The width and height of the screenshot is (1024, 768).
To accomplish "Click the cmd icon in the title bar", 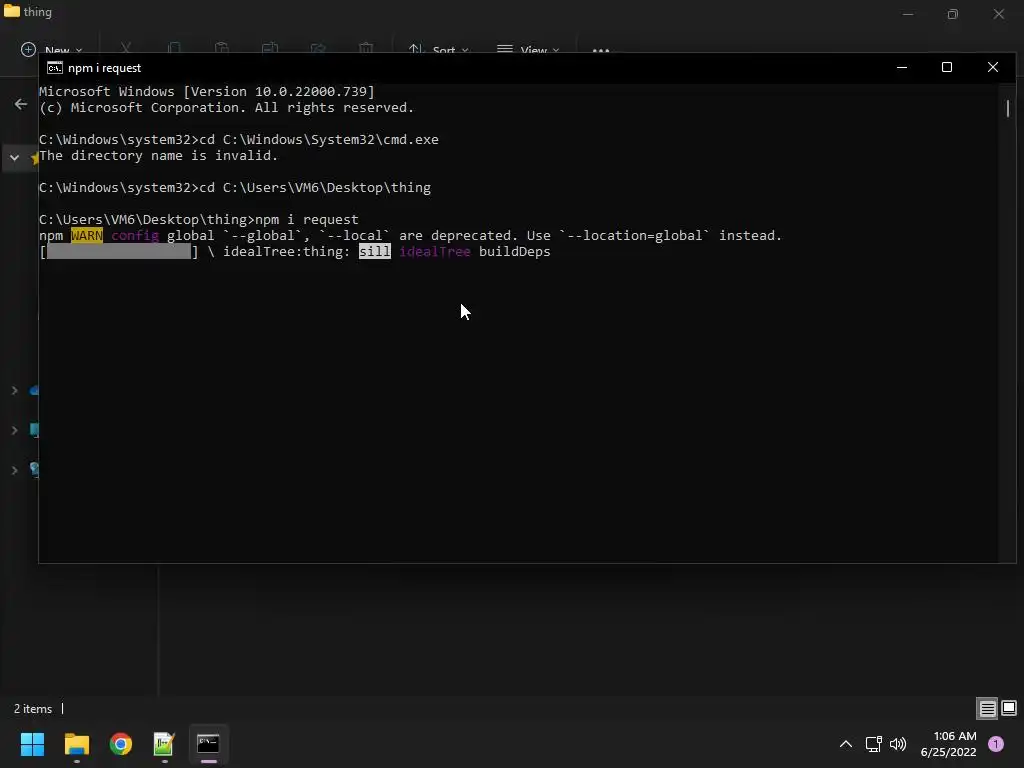I will 55,68.
